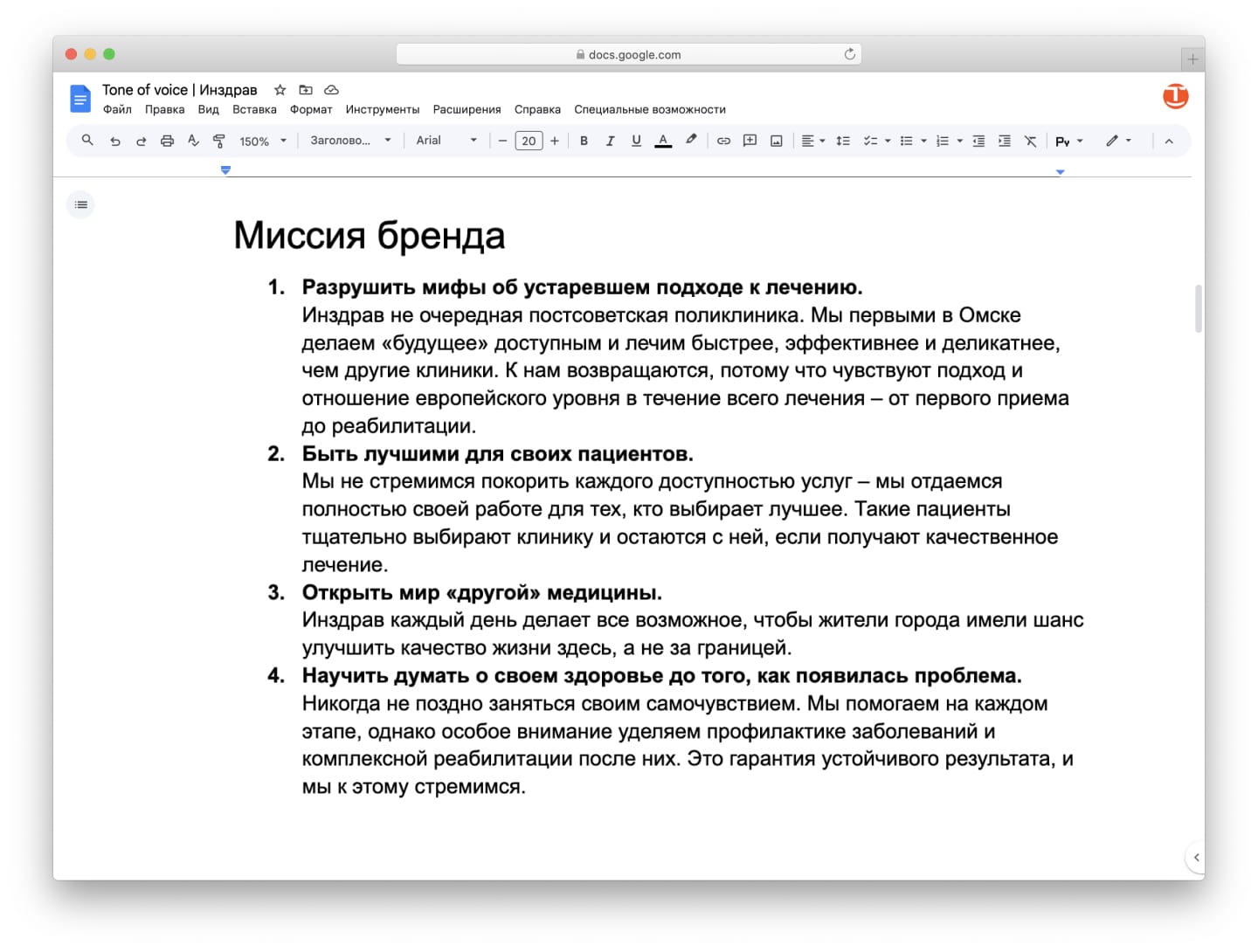
Task: Show the side panel arrow
Action: 1196,857
